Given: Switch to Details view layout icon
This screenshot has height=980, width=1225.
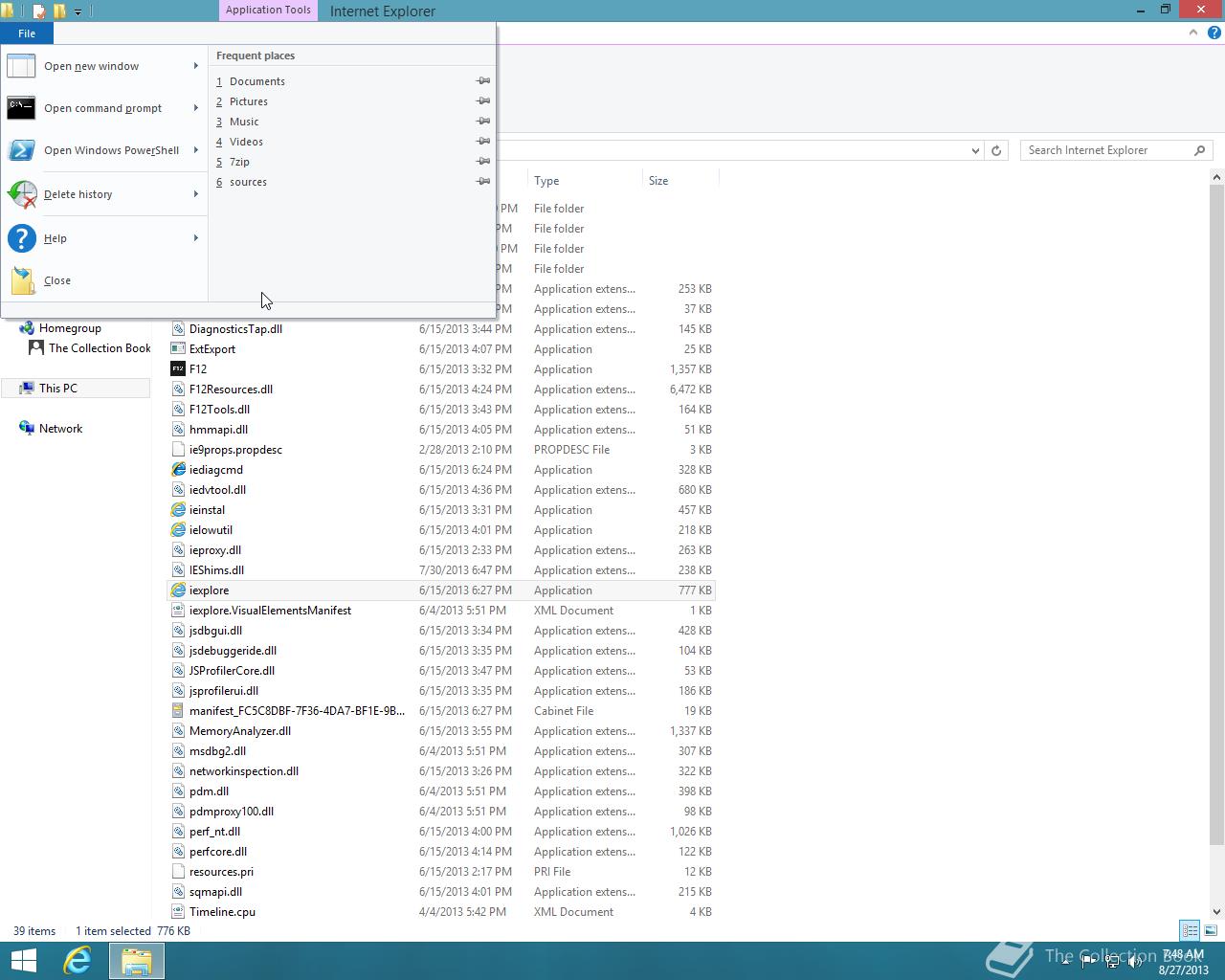Looking at the screenshot, I should click(1190, 930).
